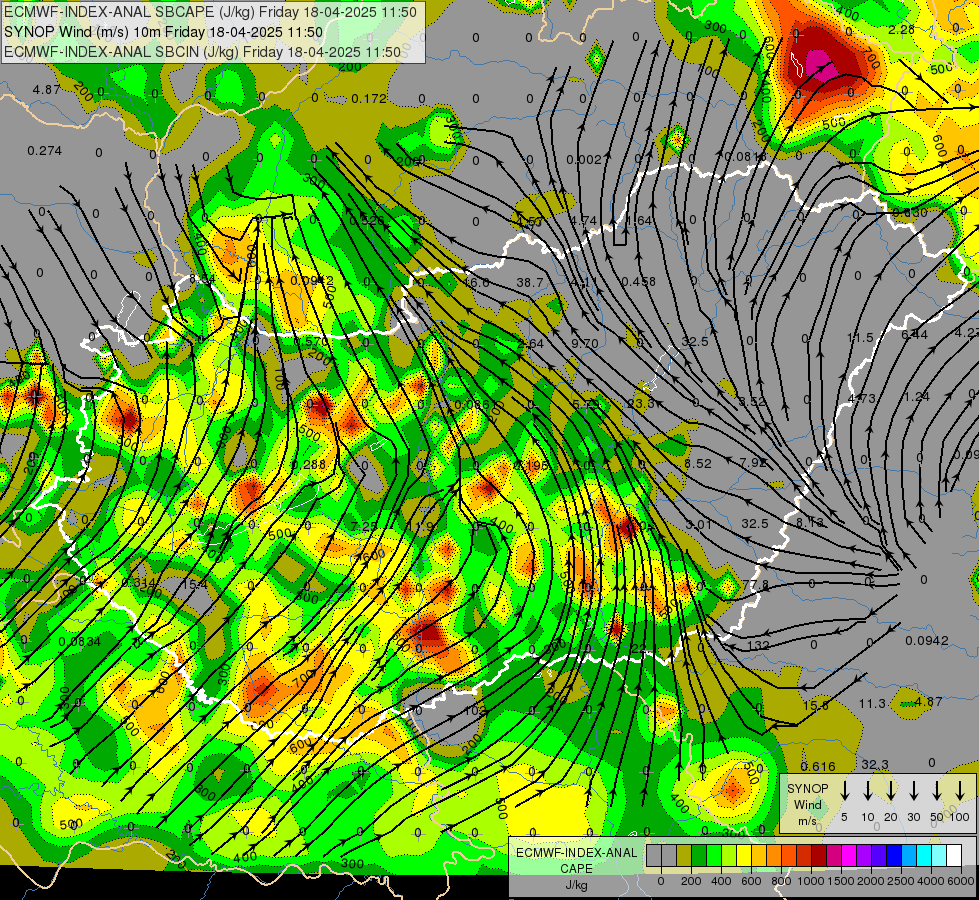Click the value 15.4 on the map

[x=194, y=585]
